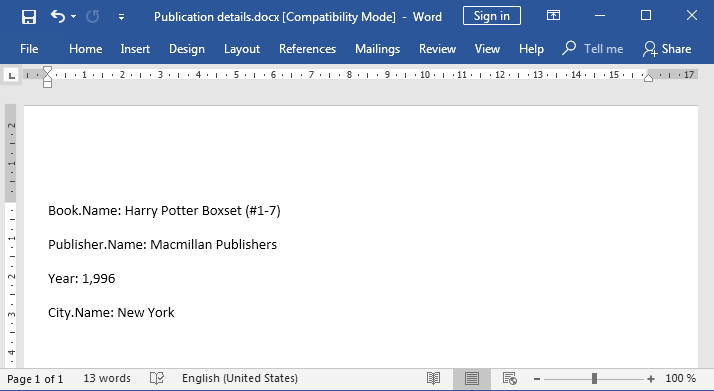Viewport: 714px width, 391px height.
Task: Click the Redo/Repeat icon
Action: [x=92, y=17]
